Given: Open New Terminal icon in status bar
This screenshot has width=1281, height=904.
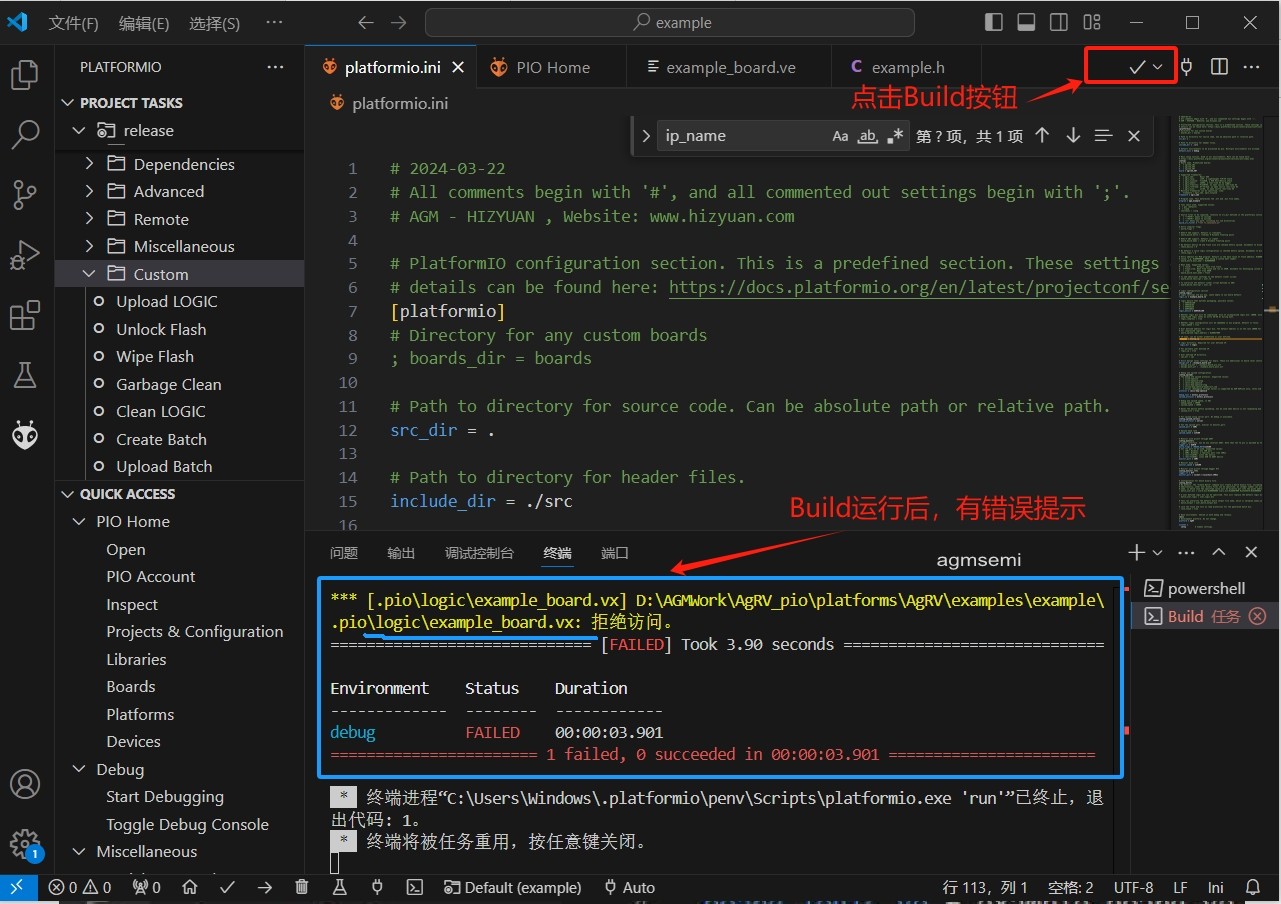Looking at the screenshot, I should point(414,887).
